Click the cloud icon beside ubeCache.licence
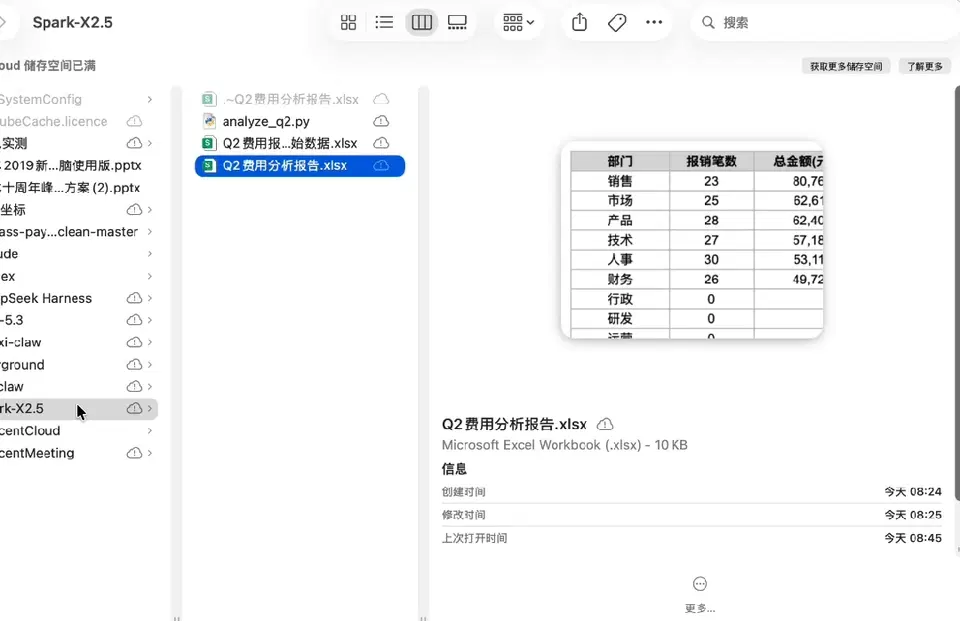Viewport: 960px width, 621px height. (134, 121)
